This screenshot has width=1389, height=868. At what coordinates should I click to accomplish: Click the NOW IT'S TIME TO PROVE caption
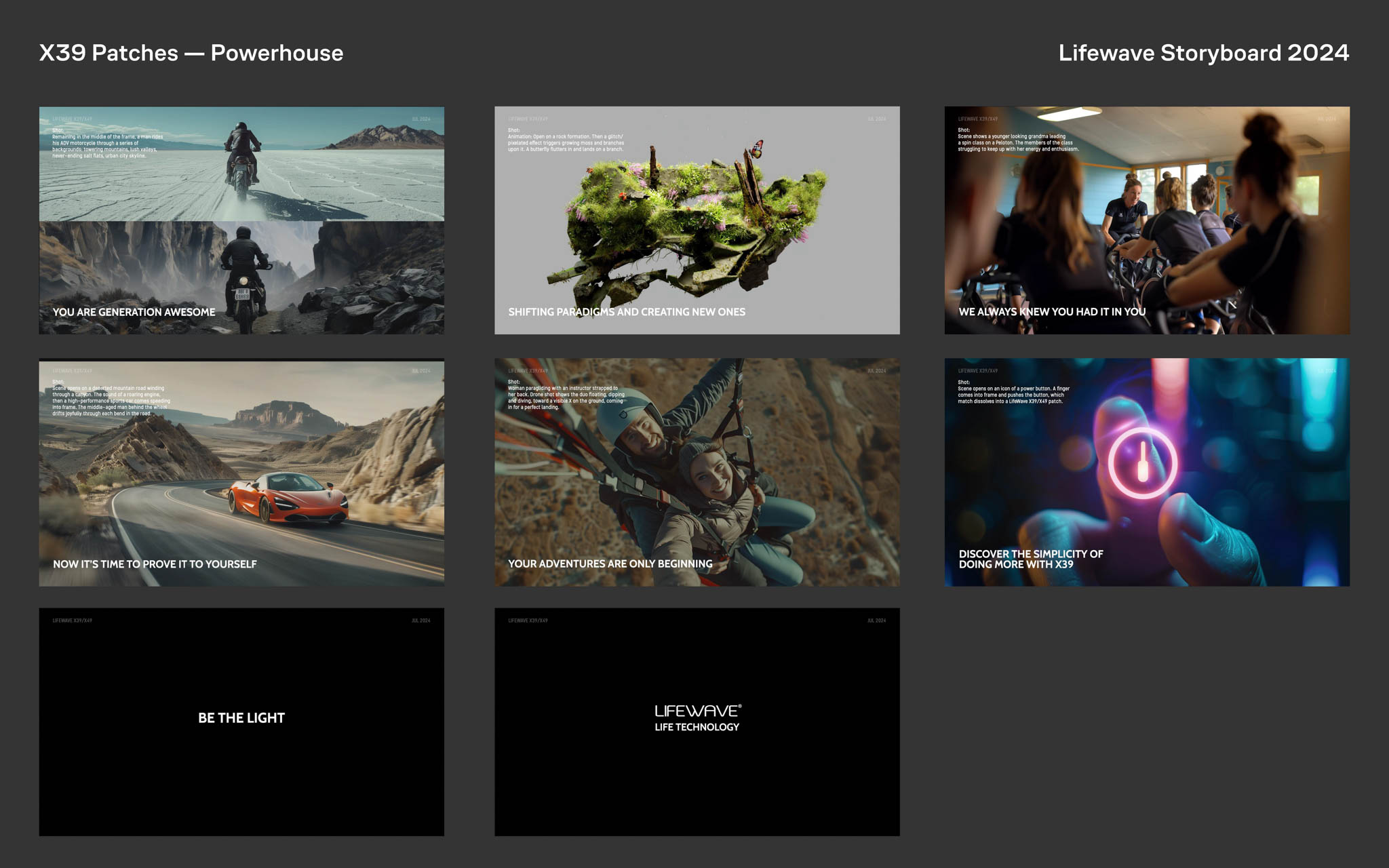tap(155, 564)
